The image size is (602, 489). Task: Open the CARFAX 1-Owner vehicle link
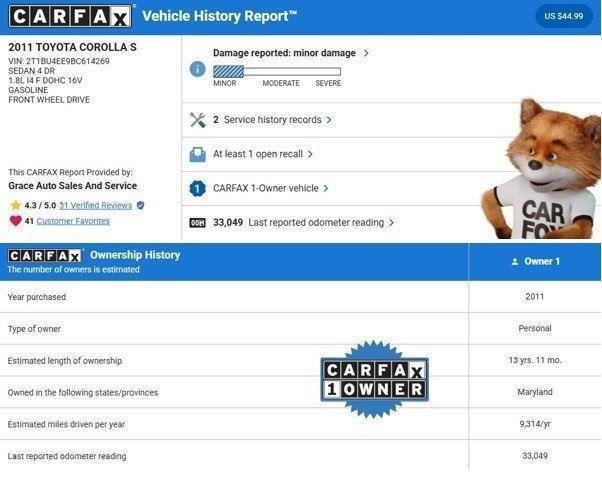coord(266,188)
